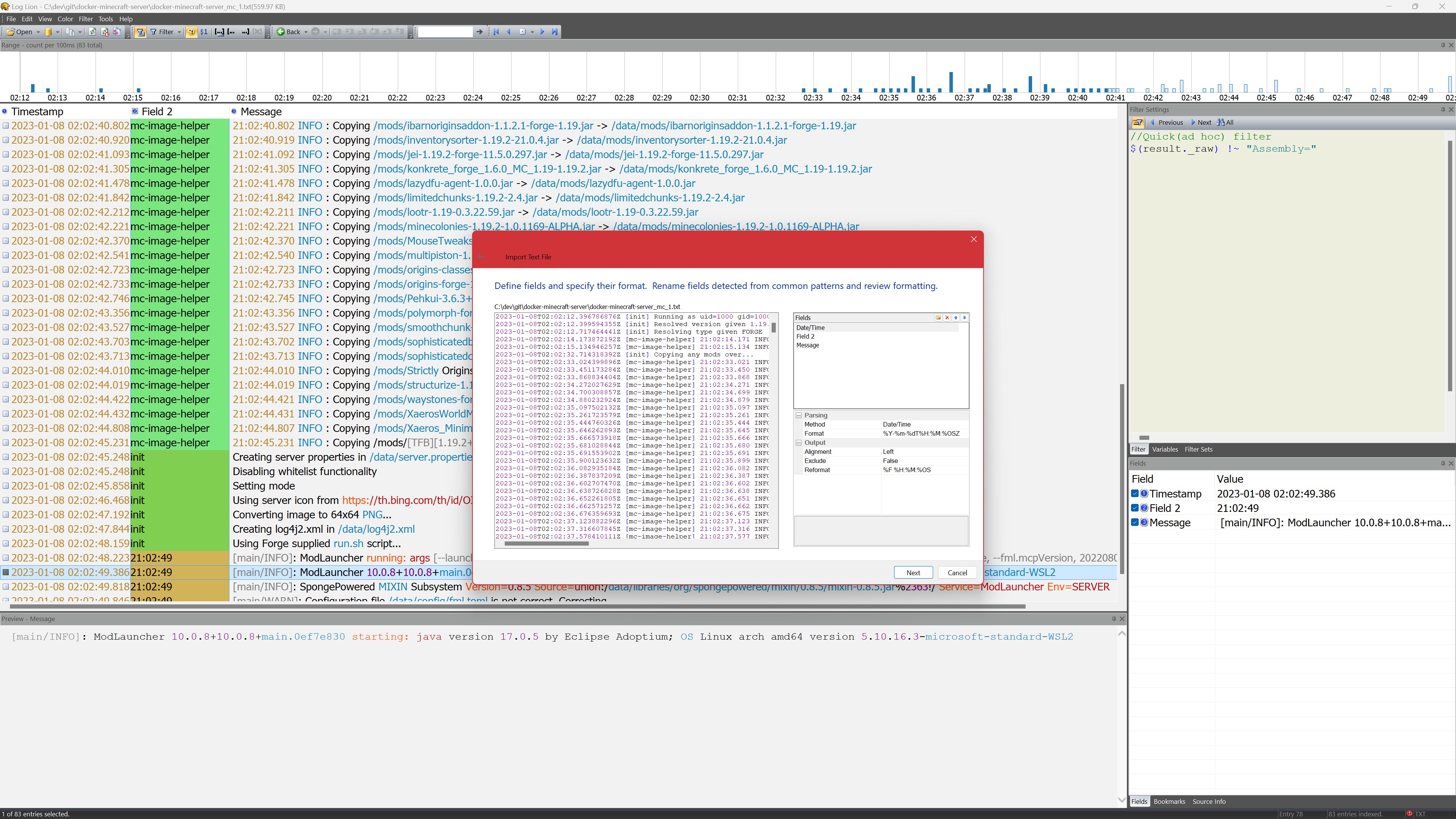Screen dimensions: 1456x819
Task: Click the $1 variable toolbar icon
Action: (204, 31)
